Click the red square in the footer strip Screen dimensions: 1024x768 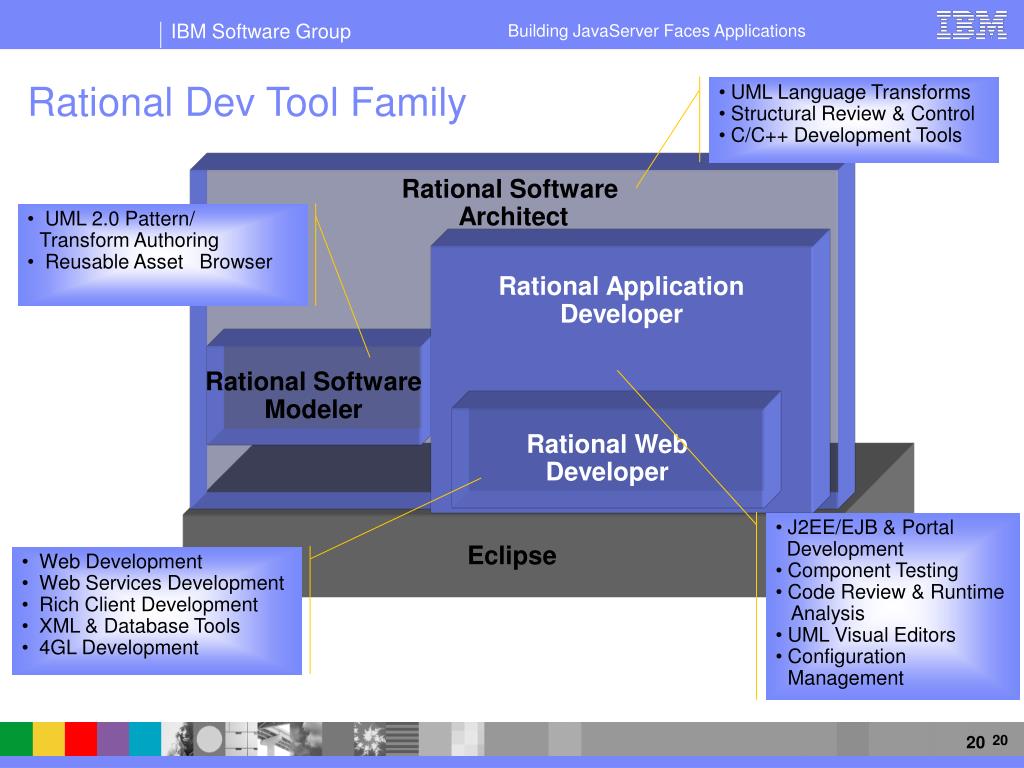coord(81,739)
